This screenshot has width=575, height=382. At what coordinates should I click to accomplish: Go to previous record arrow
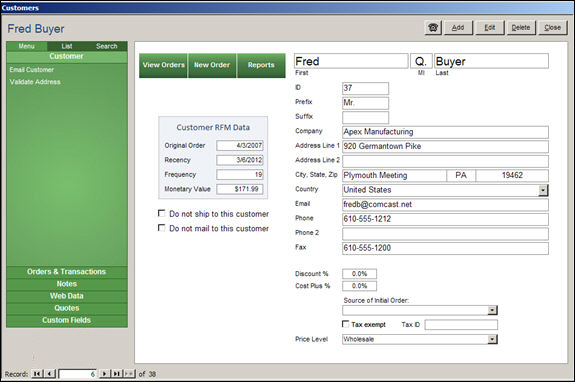(x=50, y=374)
